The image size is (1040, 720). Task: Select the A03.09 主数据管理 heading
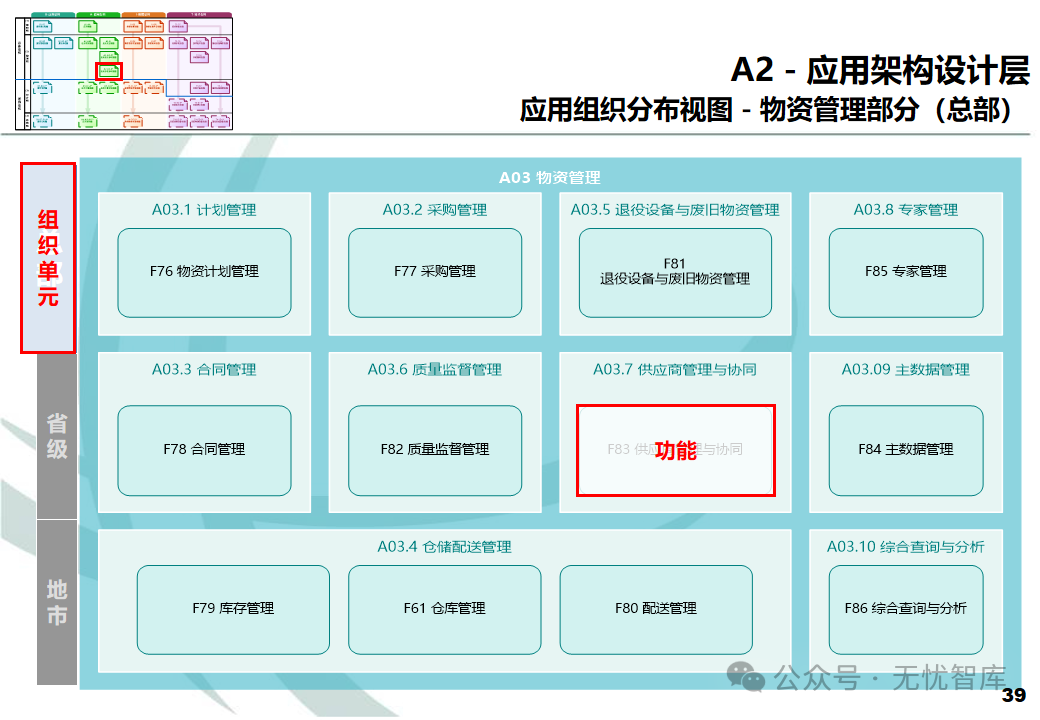pos(906,369)
